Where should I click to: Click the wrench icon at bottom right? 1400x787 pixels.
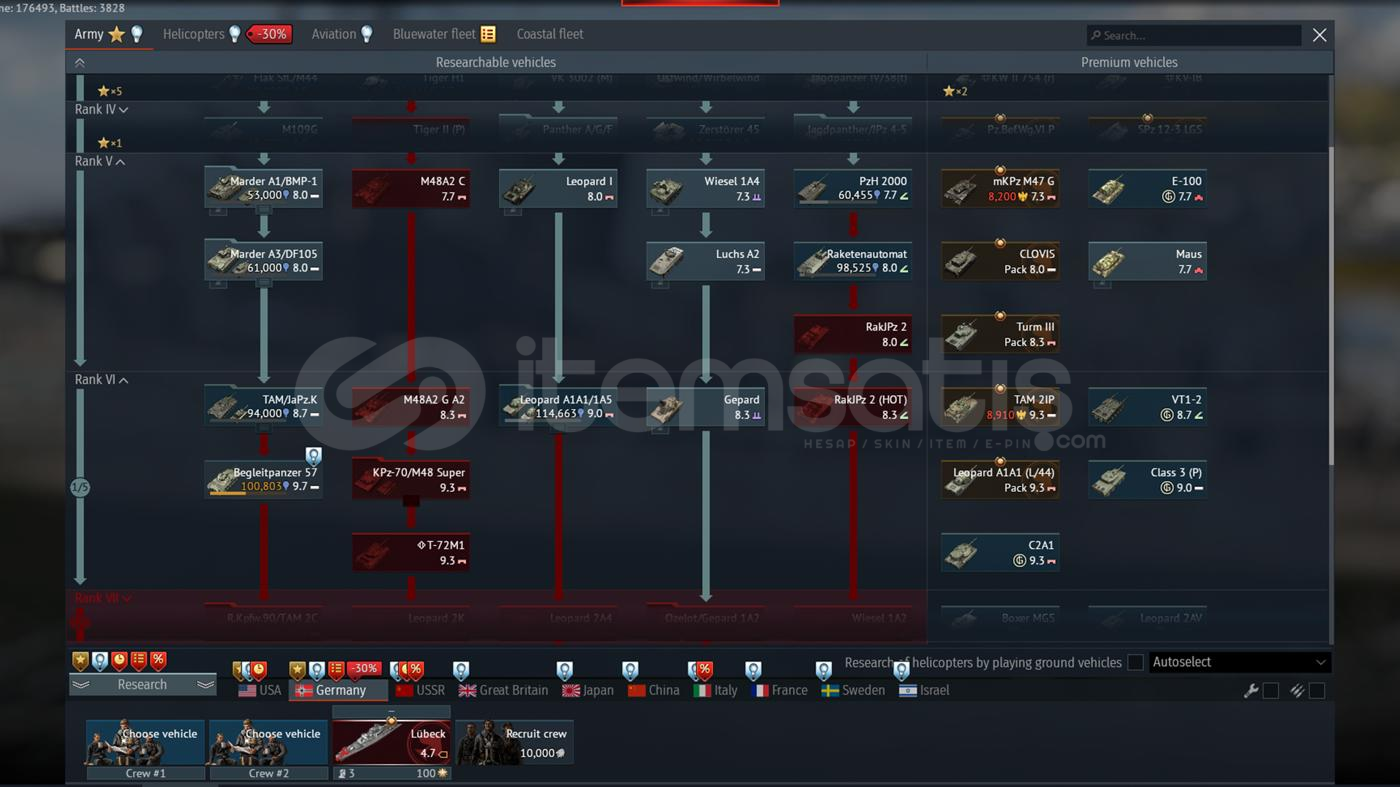pos(1250,691)
